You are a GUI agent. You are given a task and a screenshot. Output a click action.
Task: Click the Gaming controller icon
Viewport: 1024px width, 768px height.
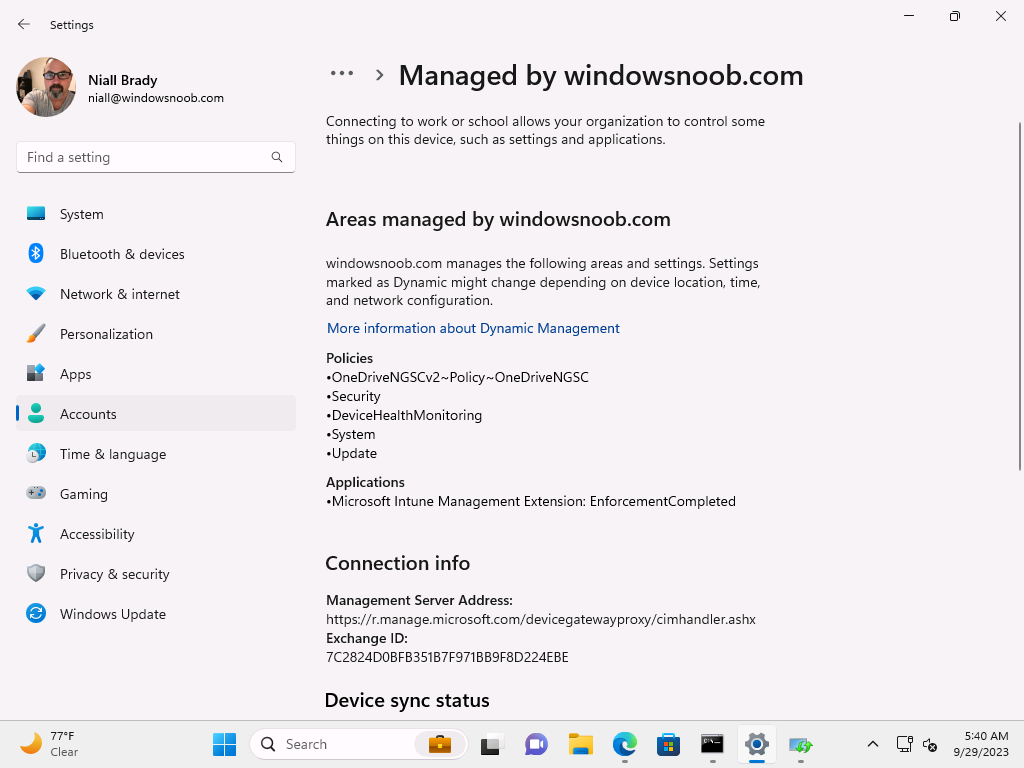[36, 493]
